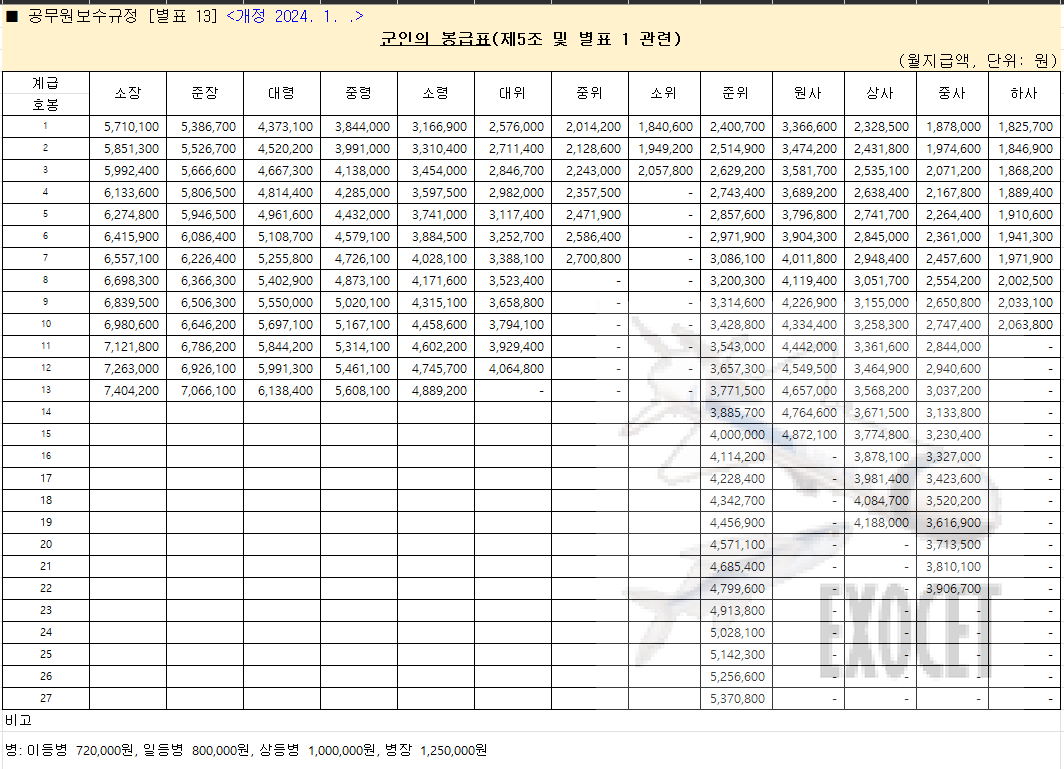Select the cell 4,872,100

[x=808, y=434]
